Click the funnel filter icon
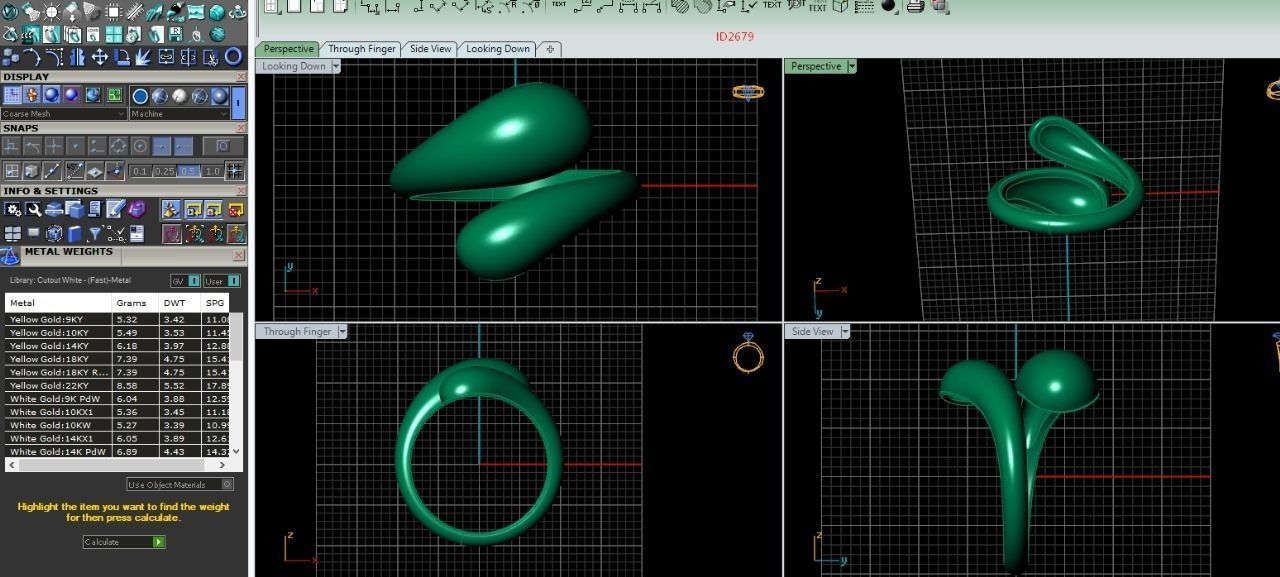1280x577 pixels. click(x=95, y=233)
